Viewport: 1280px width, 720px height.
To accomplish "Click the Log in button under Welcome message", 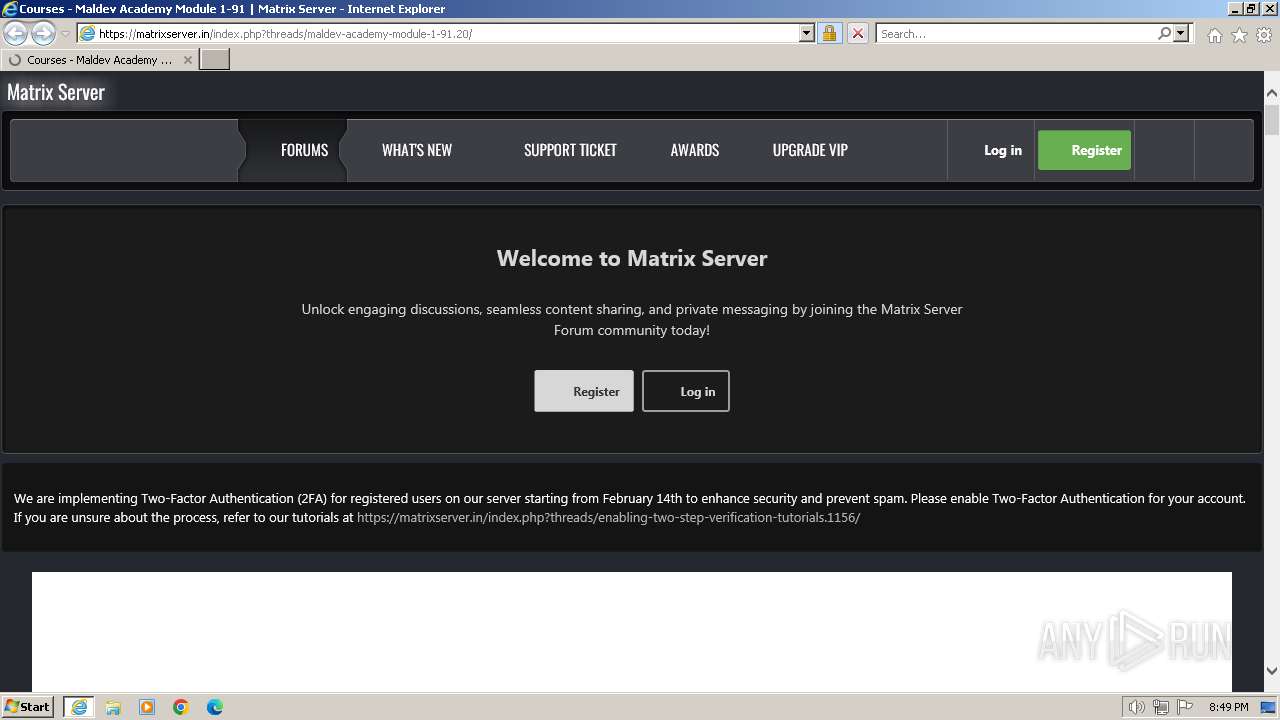I will click(x=686, y=391).
